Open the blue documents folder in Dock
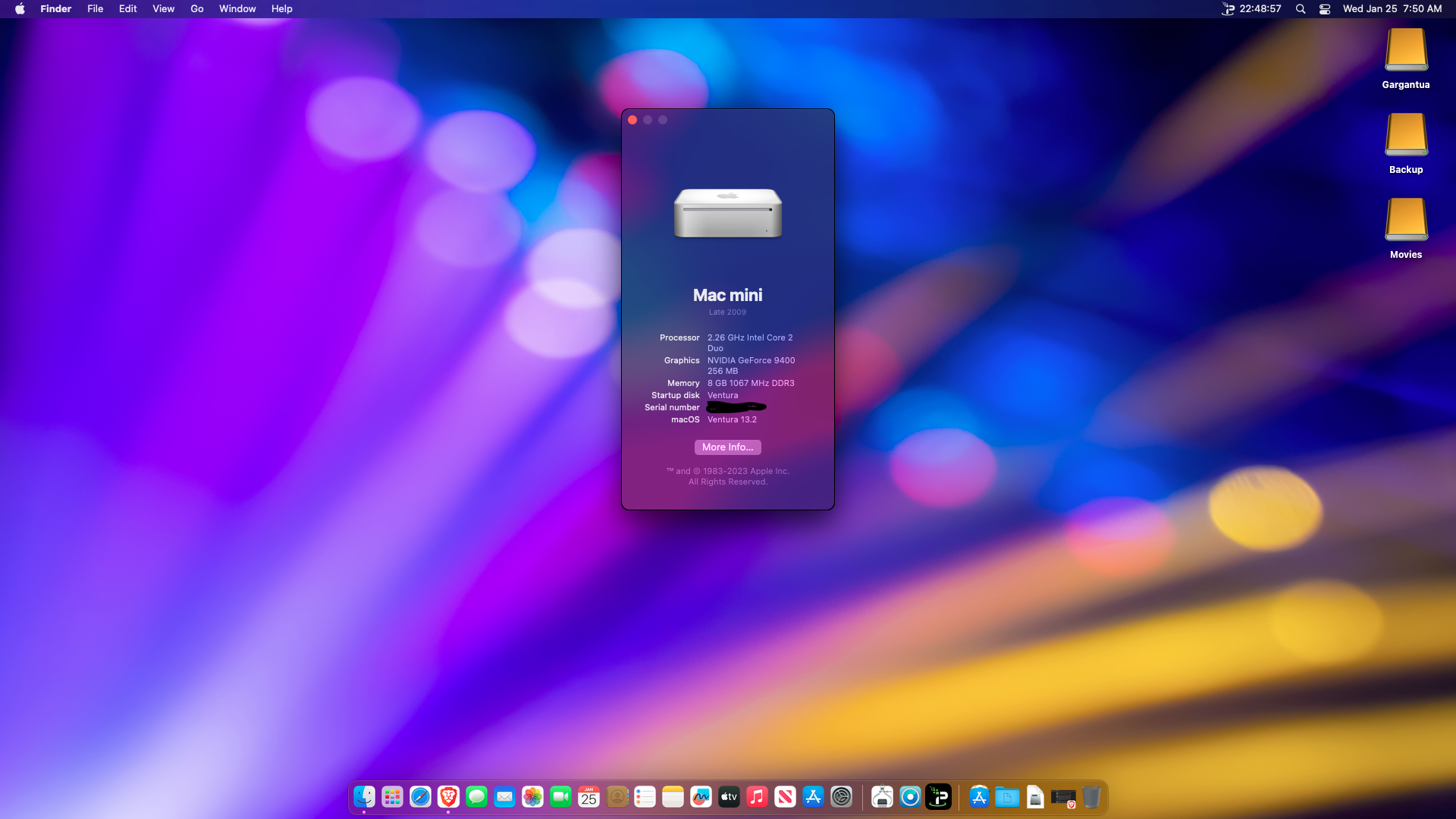The image size is (1456, 819). (1007, 797)
